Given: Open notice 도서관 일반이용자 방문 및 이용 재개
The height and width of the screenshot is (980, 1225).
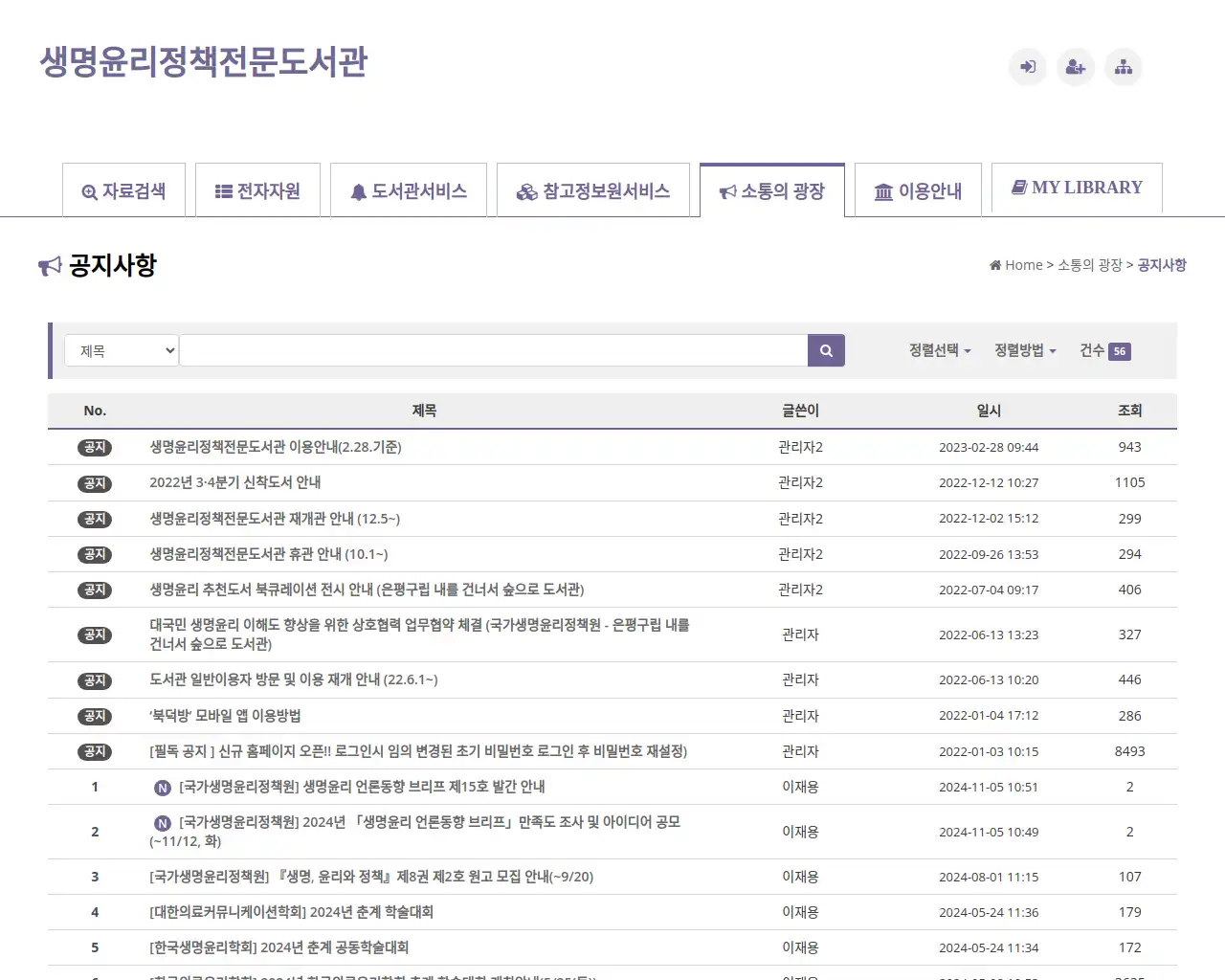Looking at the screenshot, I should (x=294, y=679).
